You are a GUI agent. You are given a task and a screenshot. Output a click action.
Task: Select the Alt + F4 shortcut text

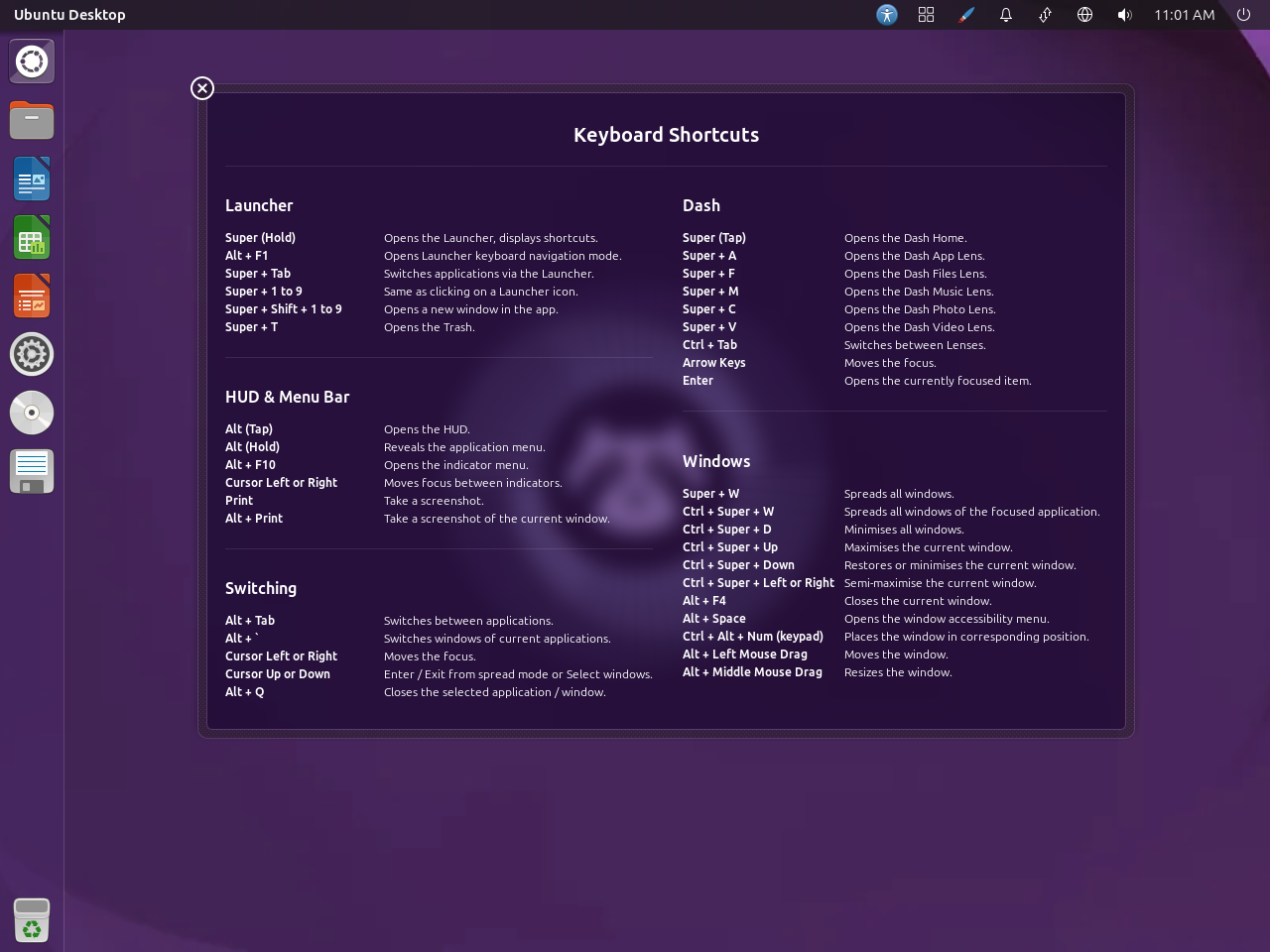pyautogui.click(x=704, y=601)
